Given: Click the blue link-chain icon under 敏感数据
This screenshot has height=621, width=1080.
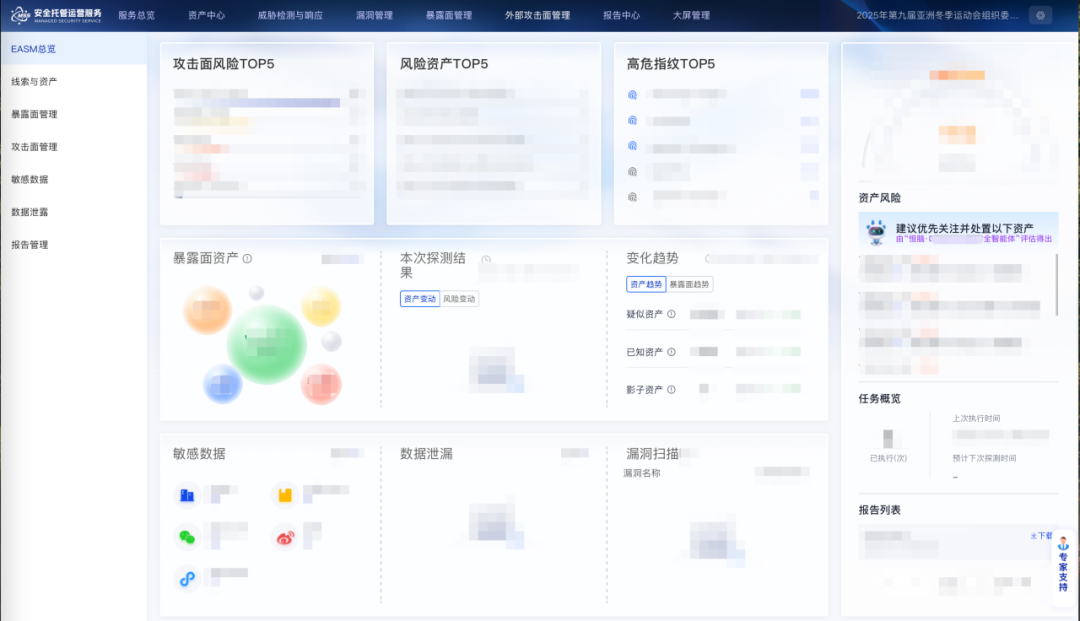Looking at the screenshot, I should [x=187, y=578].
